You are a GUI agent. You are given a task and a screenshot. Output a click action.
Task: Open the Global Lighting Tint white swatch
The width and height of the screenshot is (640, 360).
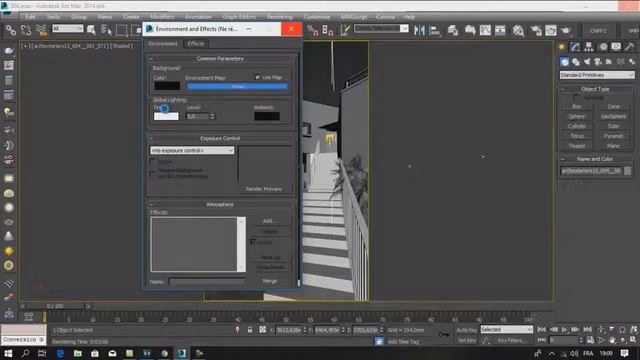coord(166,116)
